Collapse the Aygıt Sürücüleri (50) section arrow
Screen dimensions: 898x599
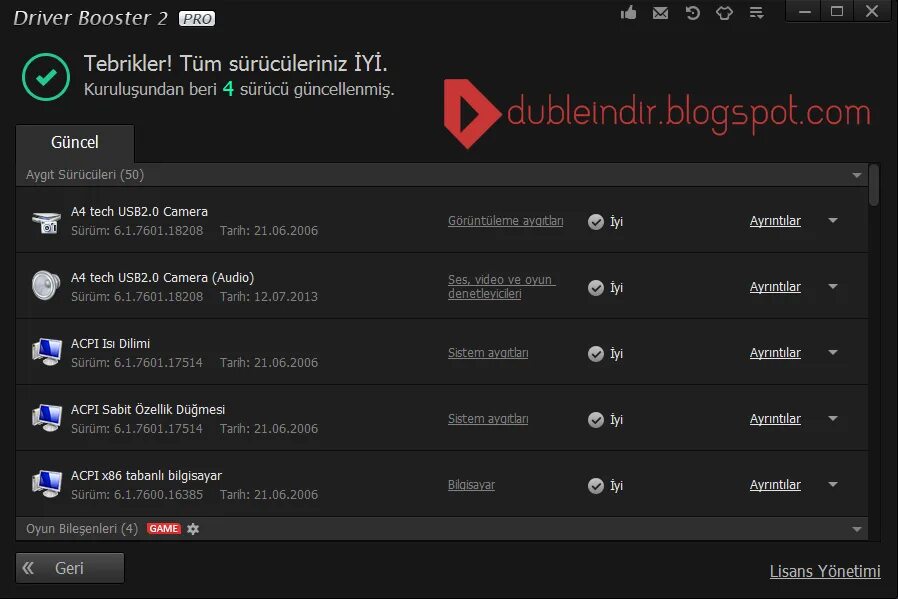[x=857, y=175]
